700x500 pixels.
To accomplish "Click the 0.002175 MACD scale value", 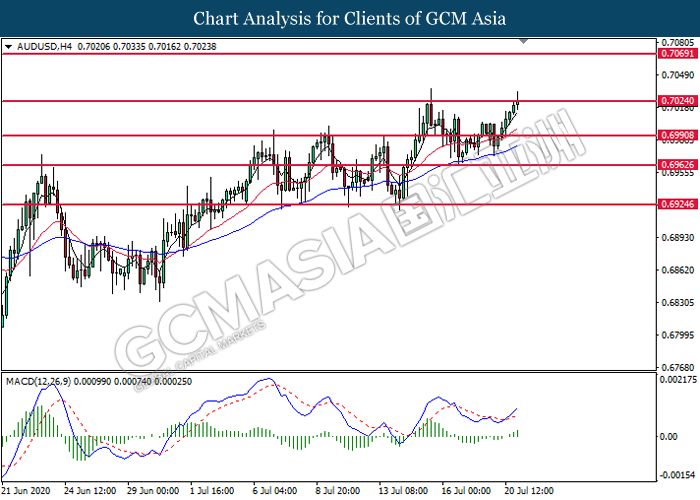I will tap(678, 380).
